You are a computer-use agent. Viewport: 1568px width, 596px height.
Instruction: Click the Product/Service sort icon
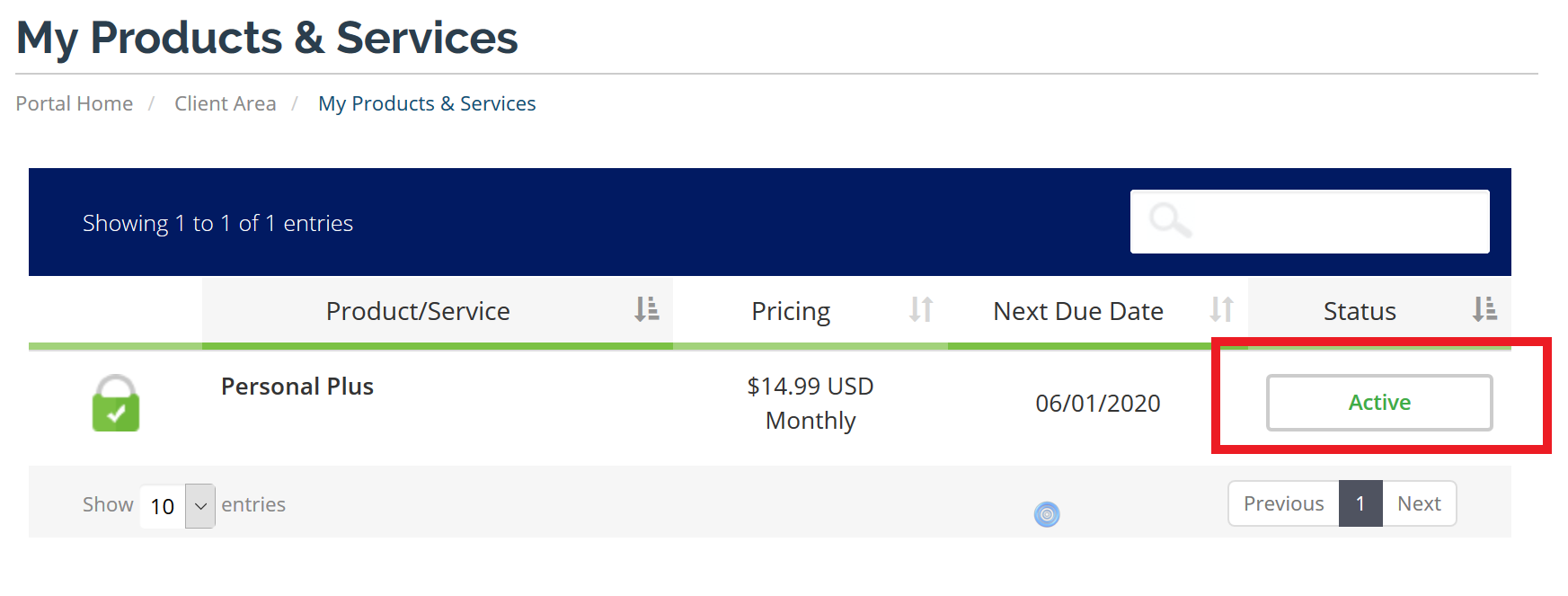[x=647, y=309]
